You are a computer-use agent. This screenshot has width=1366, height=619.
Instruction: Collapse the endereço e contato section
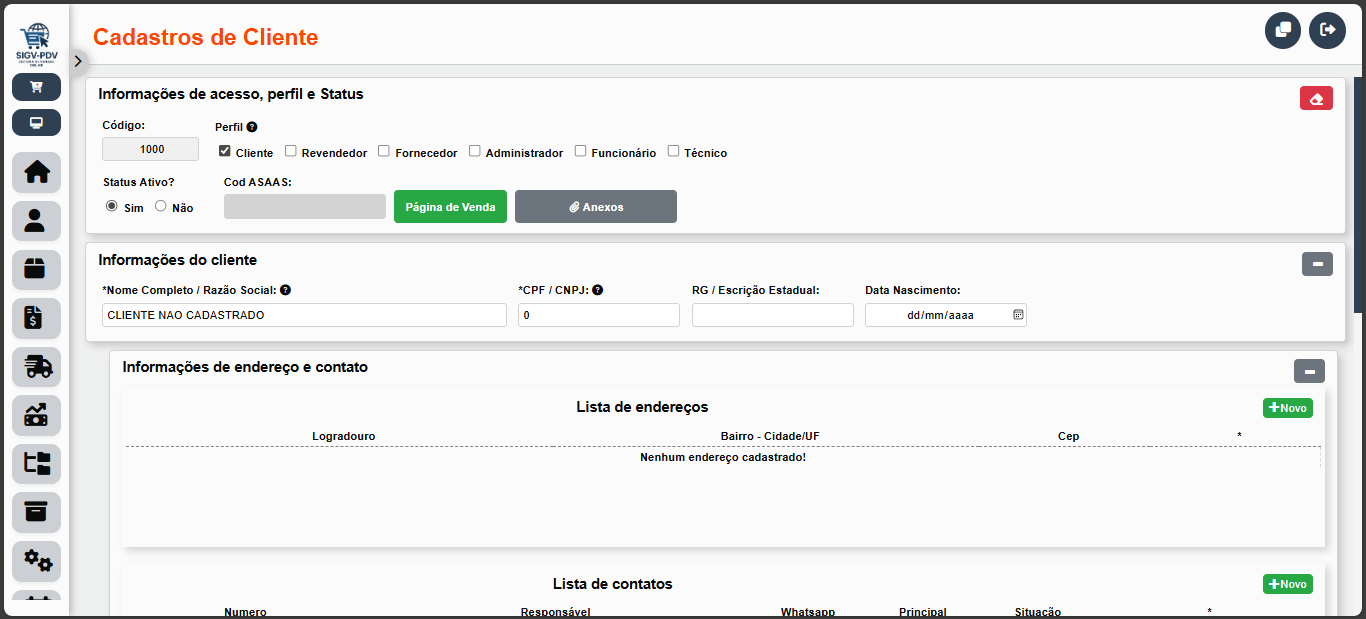coord(1309,371)
